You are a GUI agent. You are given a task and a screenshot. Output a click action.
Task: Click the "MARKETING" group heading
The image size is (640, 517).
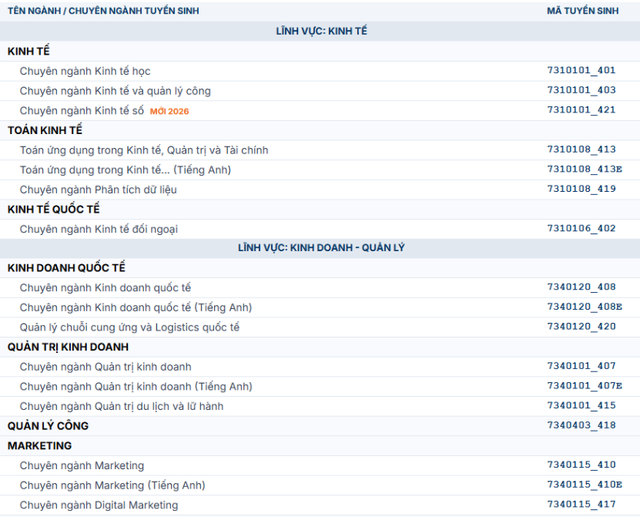pyautogui.click(x=39, y=445)
